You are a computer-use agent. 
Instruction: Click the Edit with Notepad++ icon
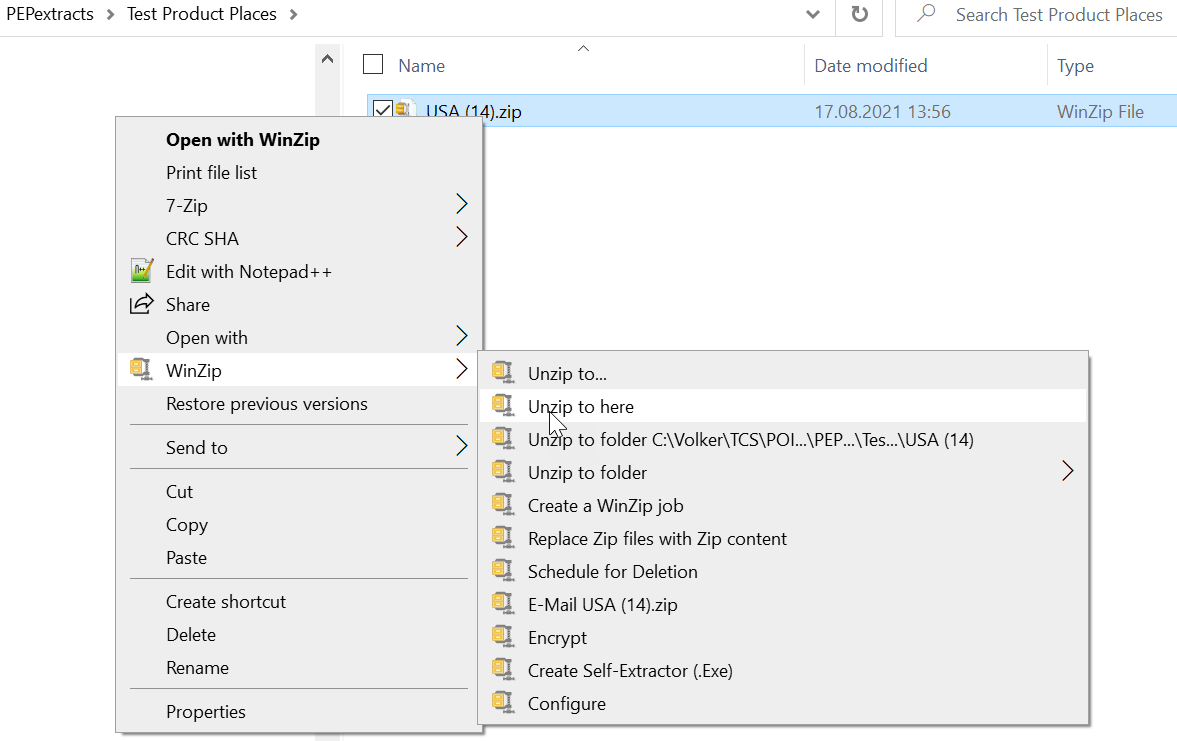[x=143, y=270]
